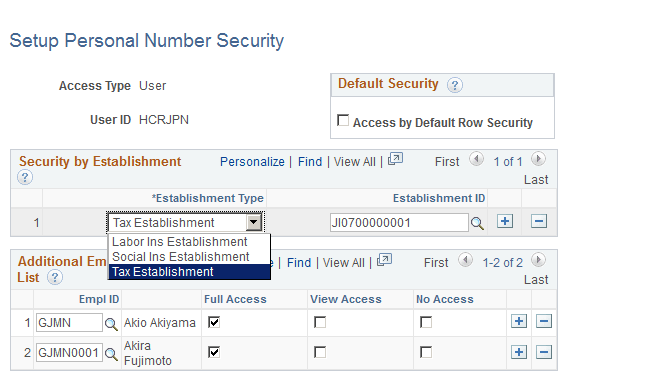
Task: Add a row after Akio Akiyama
Action: 519,321
